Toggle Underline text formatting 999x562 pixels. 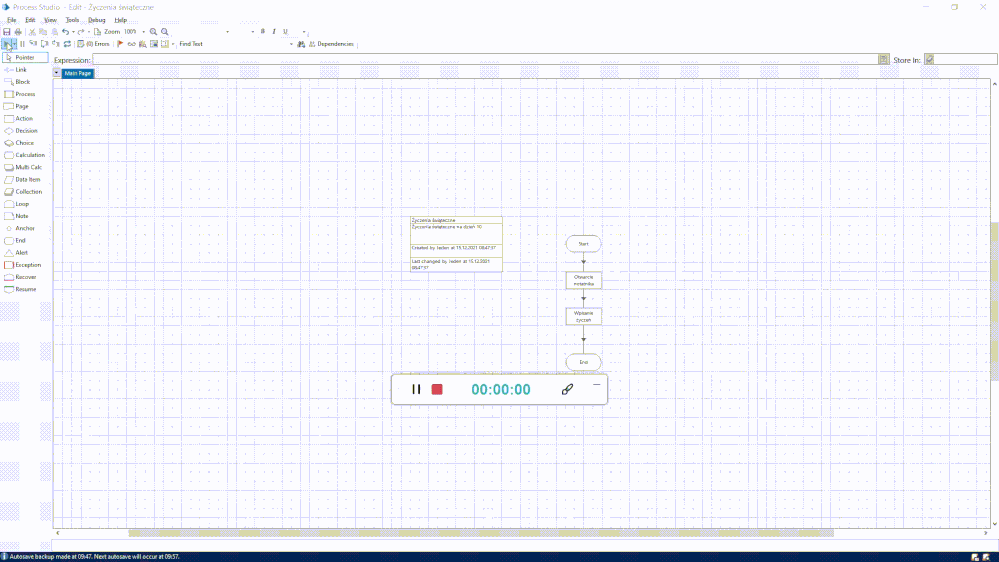pos(284,32)
